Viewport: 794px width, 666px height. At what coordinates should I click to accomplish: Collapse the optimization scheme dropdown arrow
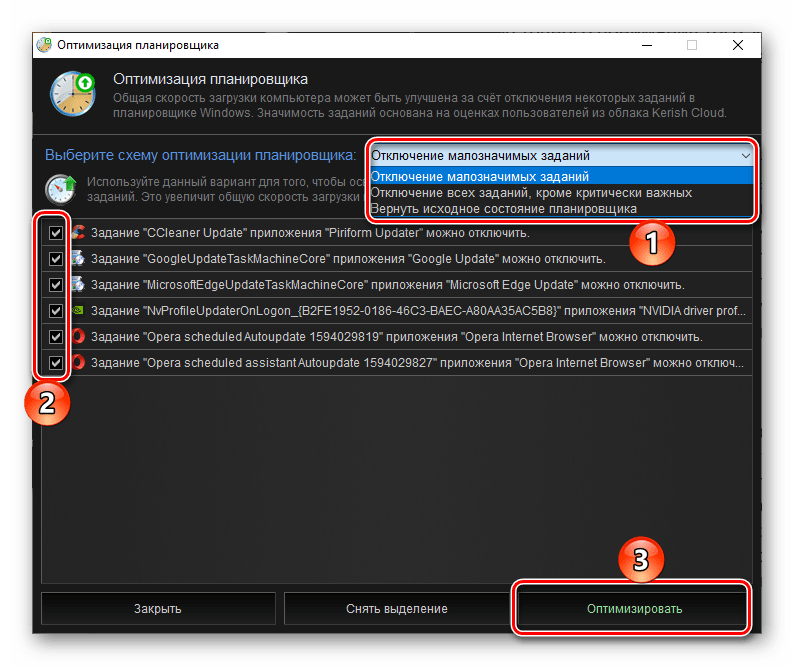click(x=745, y=156)
